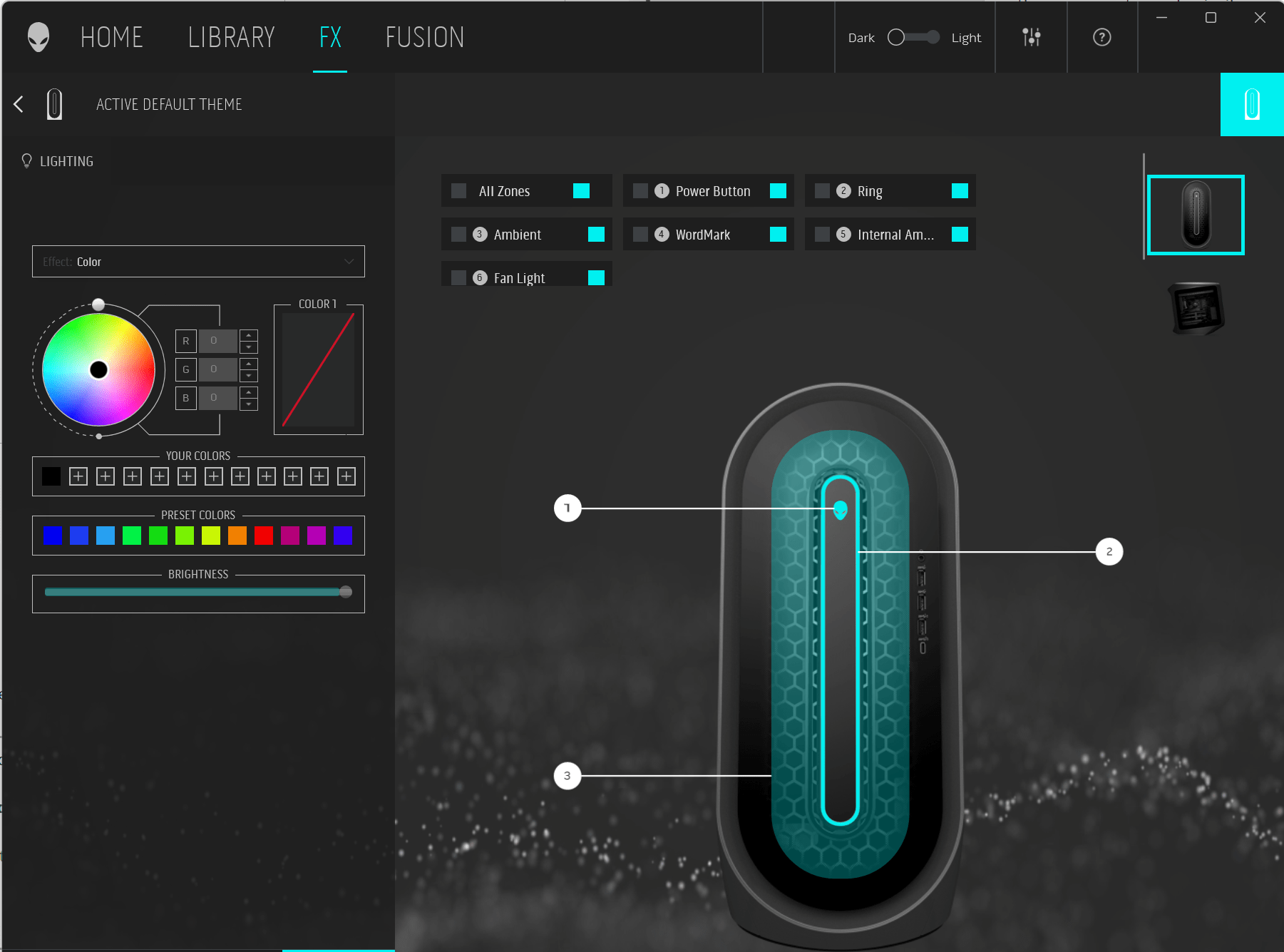
Task: Switch to the FUSION tab
Action: [425, 37]
